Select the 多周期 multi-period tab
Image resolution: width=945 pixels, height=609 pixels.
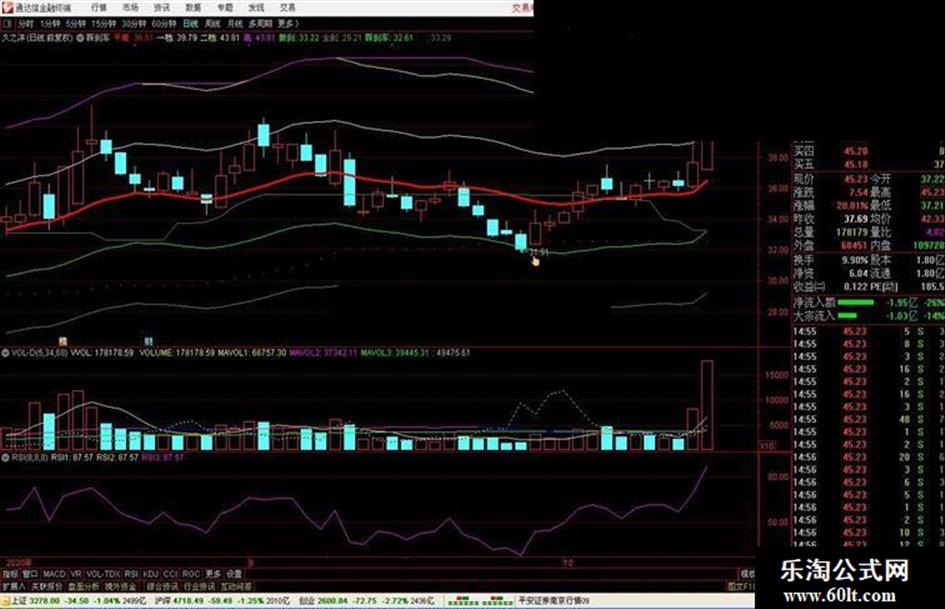tap(260, 24)
